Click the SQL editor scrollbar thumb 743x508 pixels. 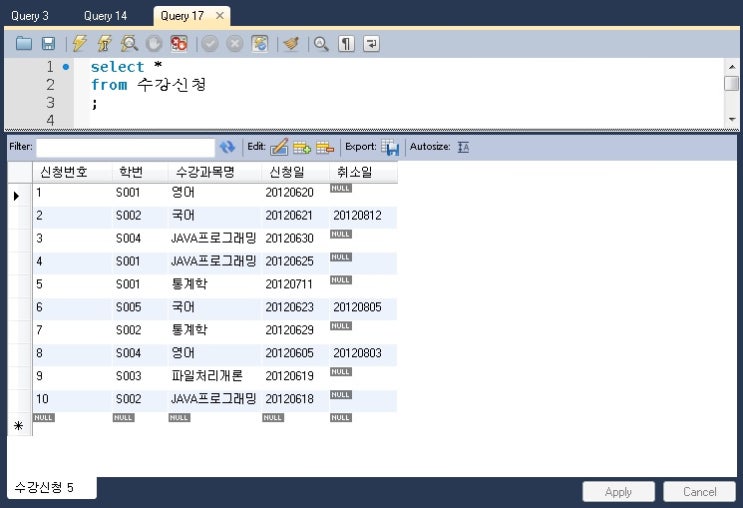pos(732,83)
